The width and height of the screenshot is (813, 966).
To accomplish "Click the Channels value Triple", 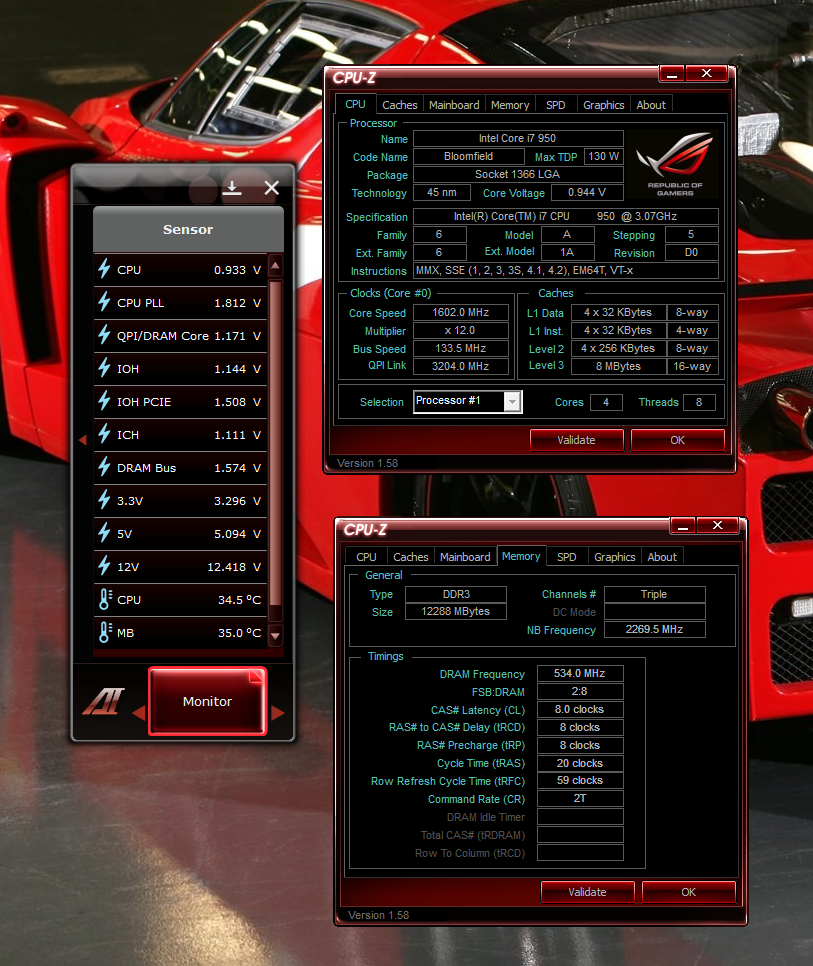I will tap(655, 594).
